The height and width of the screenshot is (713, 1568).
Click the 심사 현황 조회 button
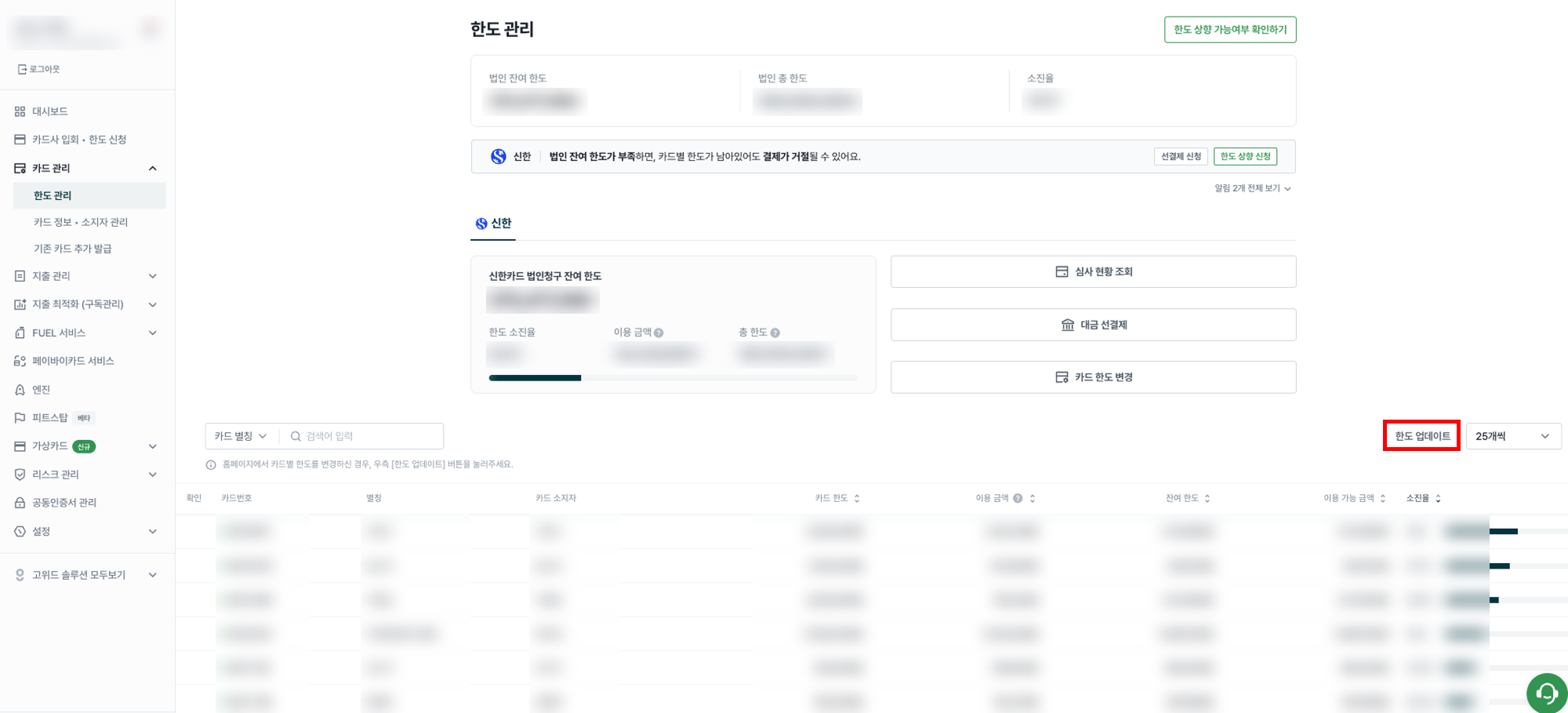tap(1094, 271)
